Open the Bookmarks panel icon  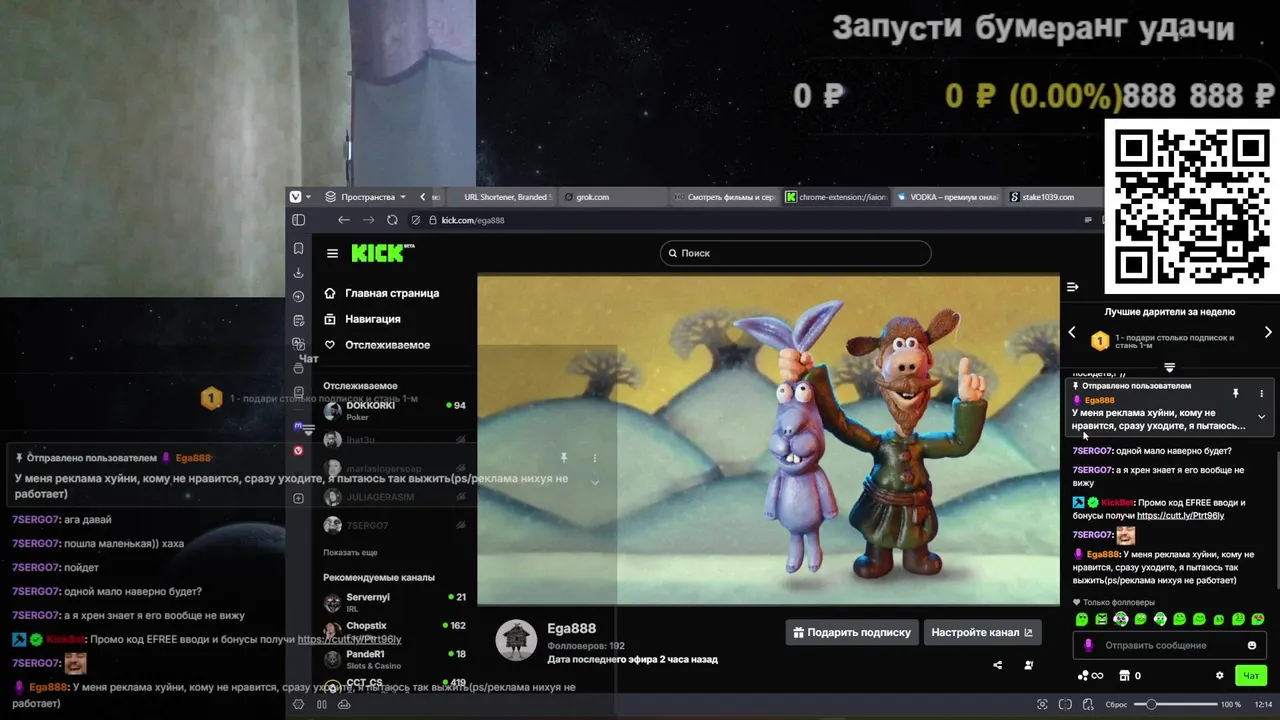click(298, 248)
